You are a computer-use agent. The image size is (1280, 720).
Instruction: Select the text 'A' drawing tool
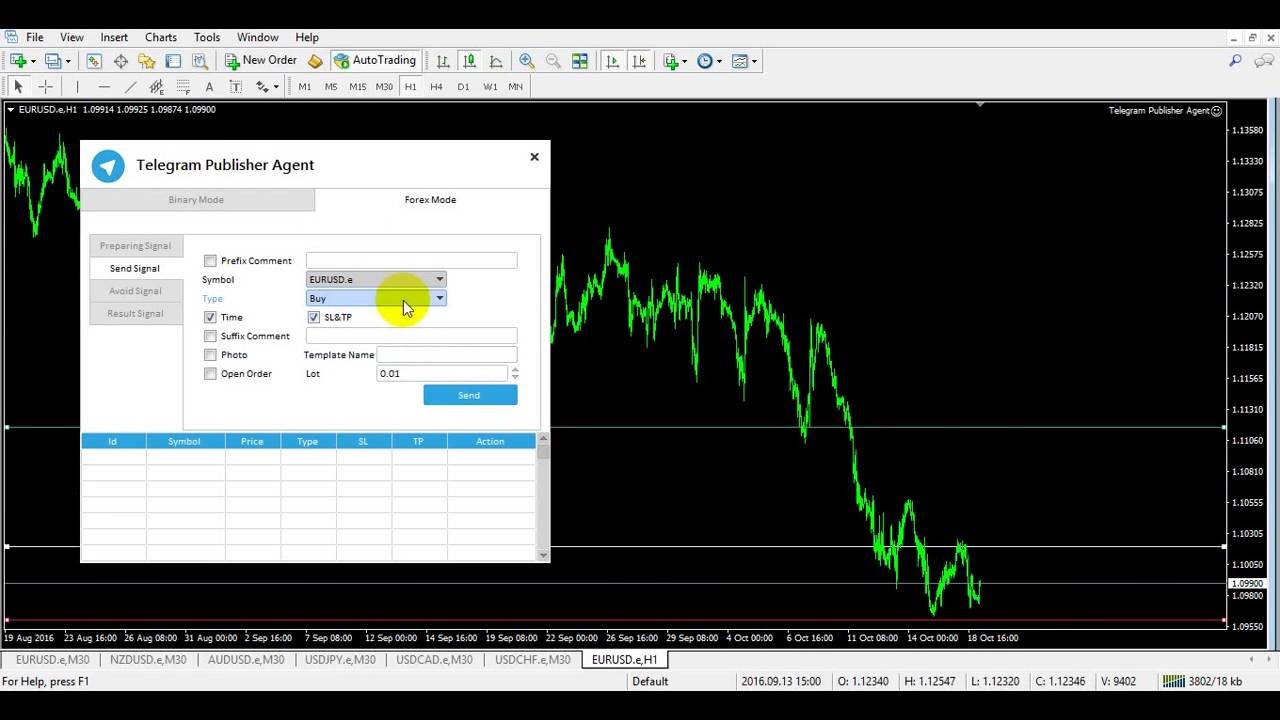coord(209,87)
